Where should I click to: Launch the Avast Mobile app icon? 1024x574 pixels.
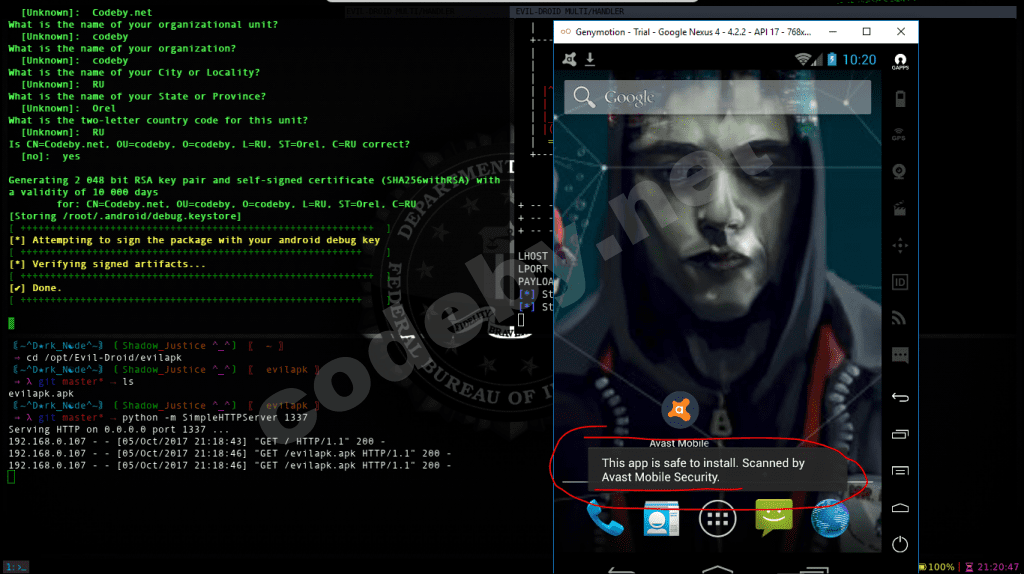(679, 410)
